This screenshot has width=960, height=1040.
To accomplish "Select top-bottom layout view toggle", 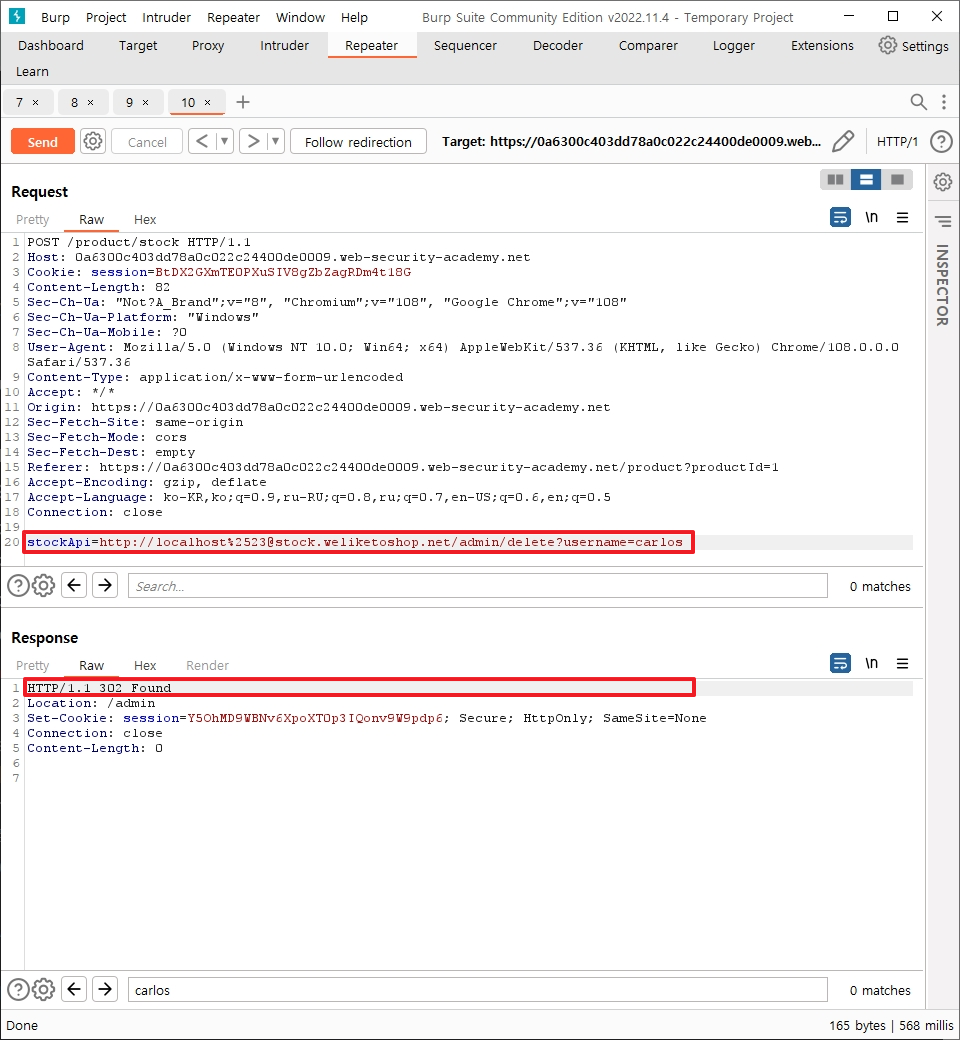I will [866, 180].
